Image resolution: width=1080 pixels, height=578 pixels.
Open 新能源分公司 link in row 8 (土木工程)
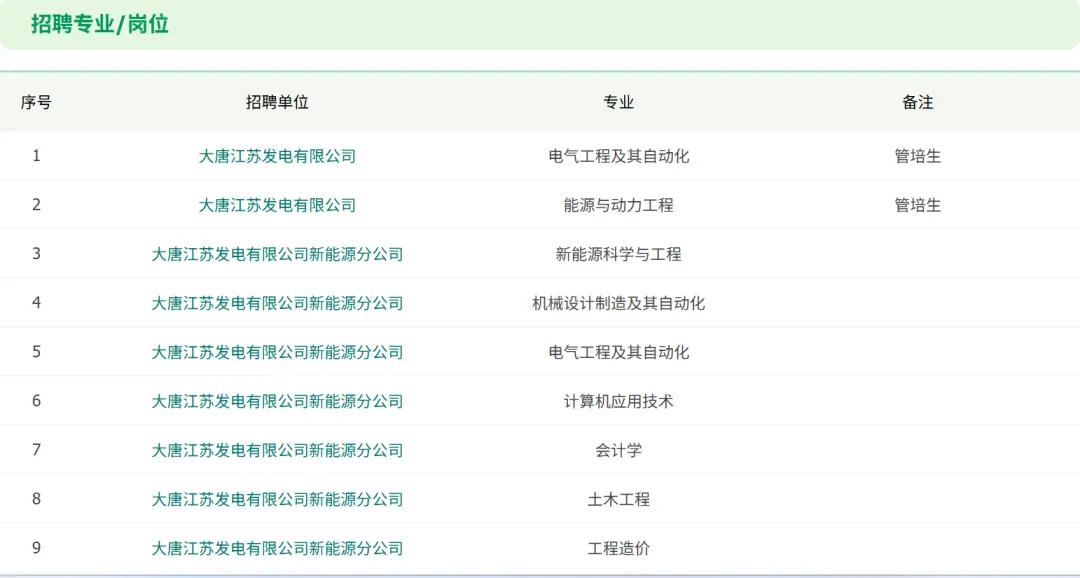(x=277, y=499)
